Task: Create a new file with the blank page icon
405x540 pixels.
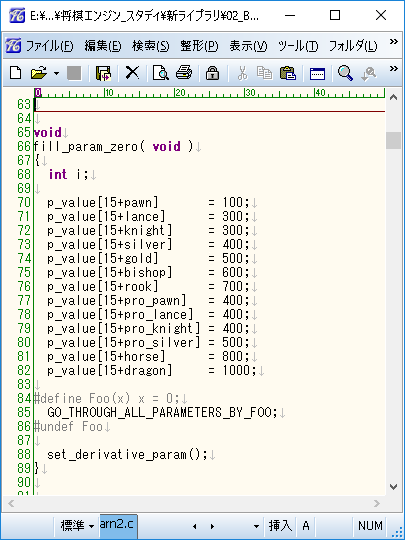Action: [x=15, y=73]
